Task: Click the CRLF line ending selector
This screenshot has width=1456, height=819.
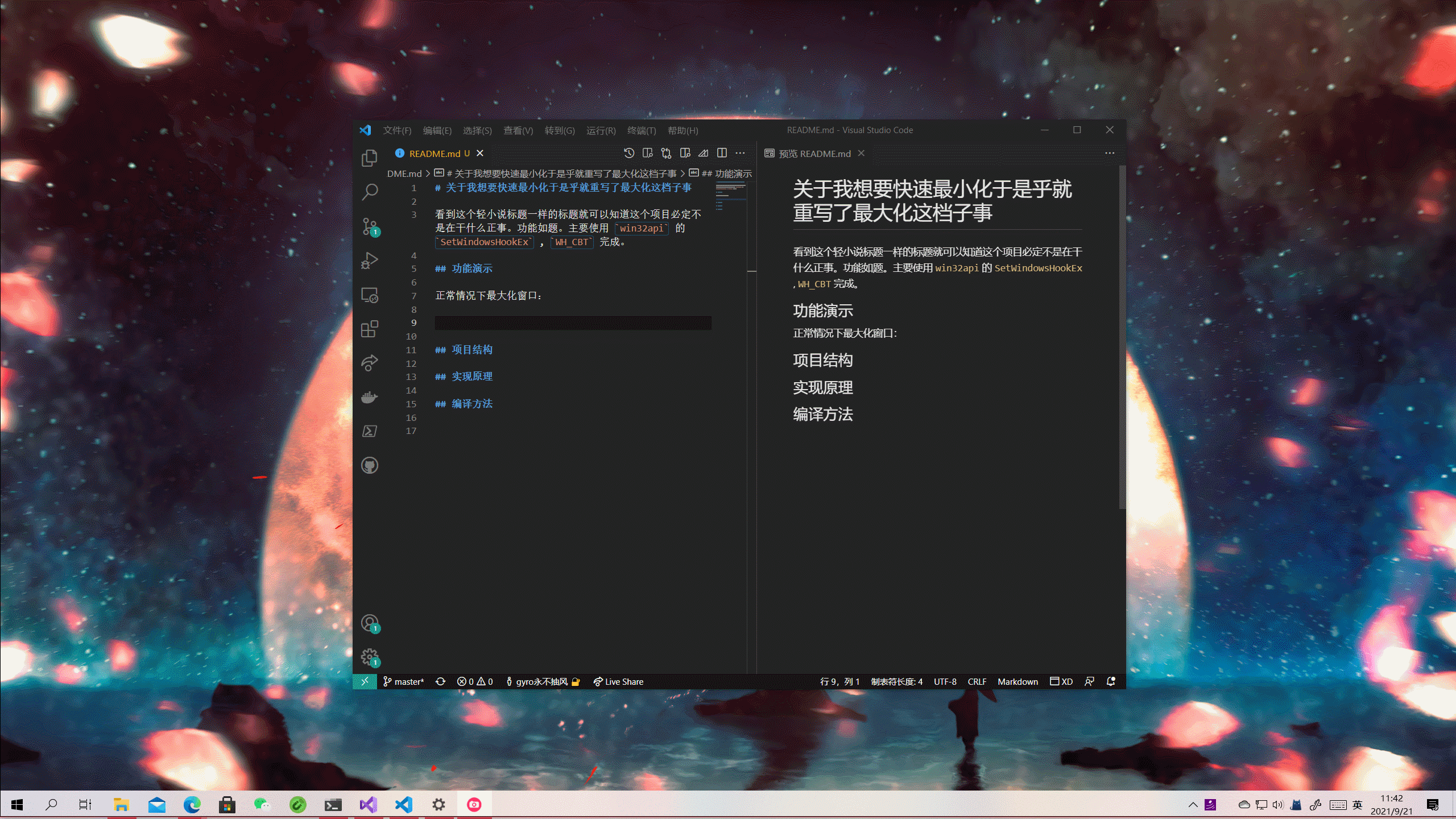Action: coord(977,681)
